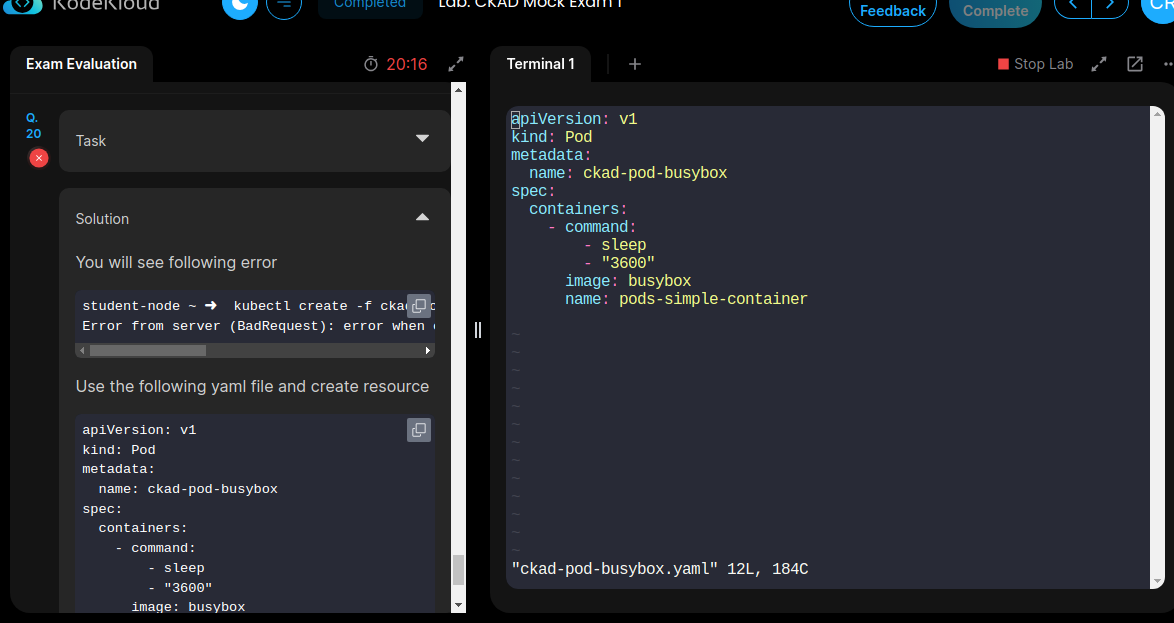Collapse the Solution section

(422, 217)
